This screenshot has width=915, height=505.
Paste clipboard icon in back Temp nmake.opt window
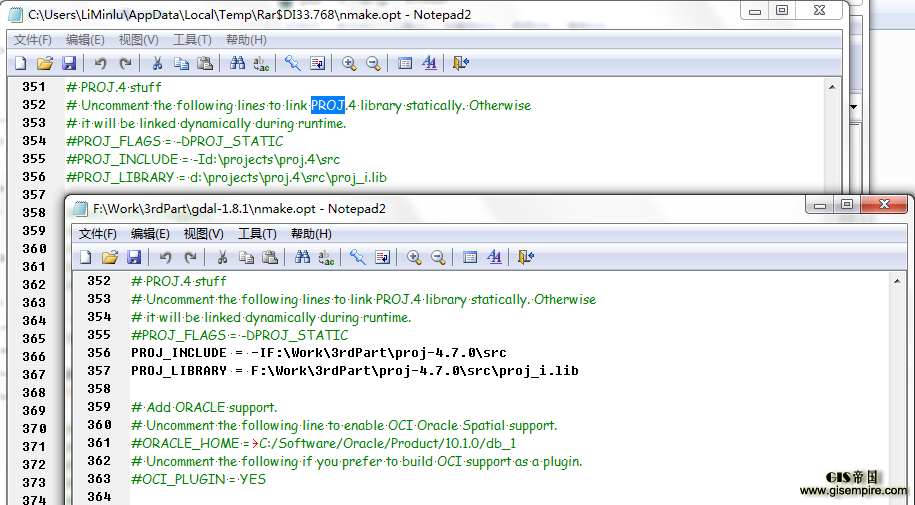tap(205, 63)
